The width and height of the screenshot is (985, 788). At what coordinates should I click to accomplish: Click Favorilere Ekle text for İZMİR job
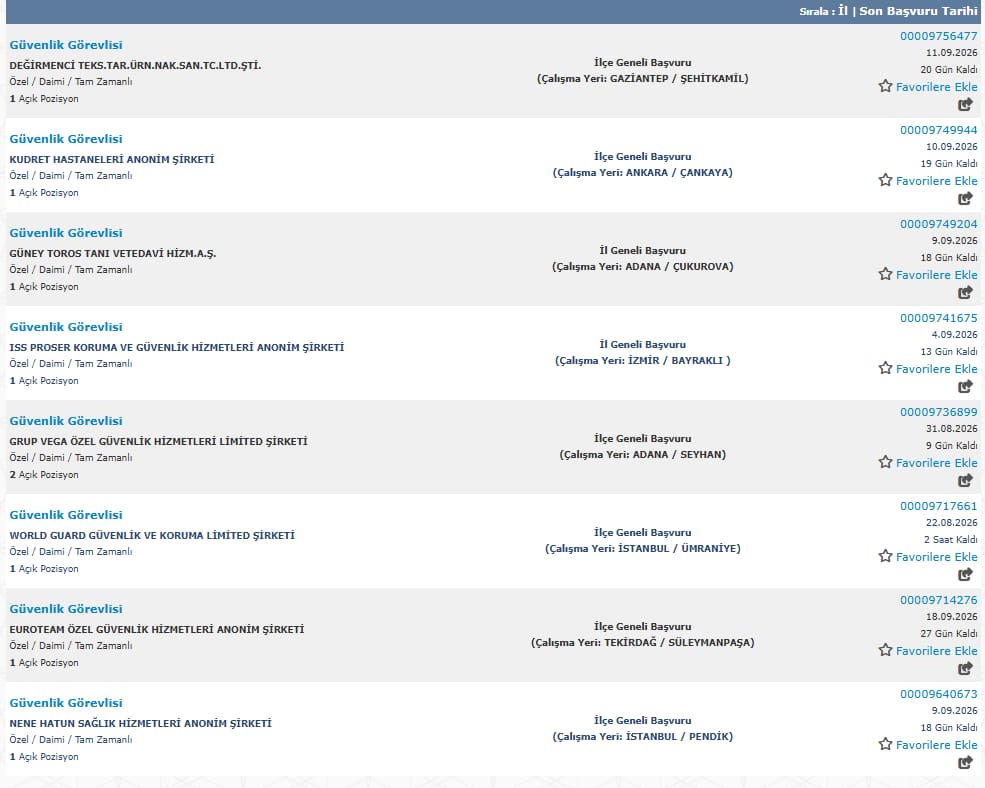(937, 369)
